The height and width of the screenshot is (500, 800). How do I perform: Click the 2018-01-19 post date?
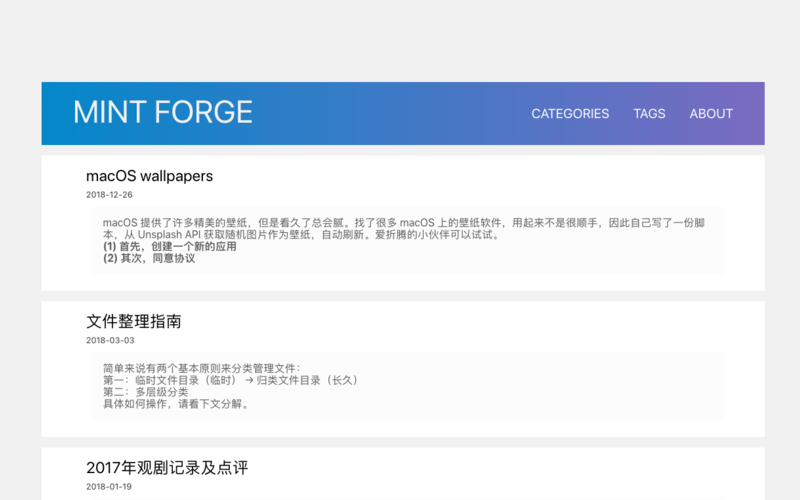point(109,487)
